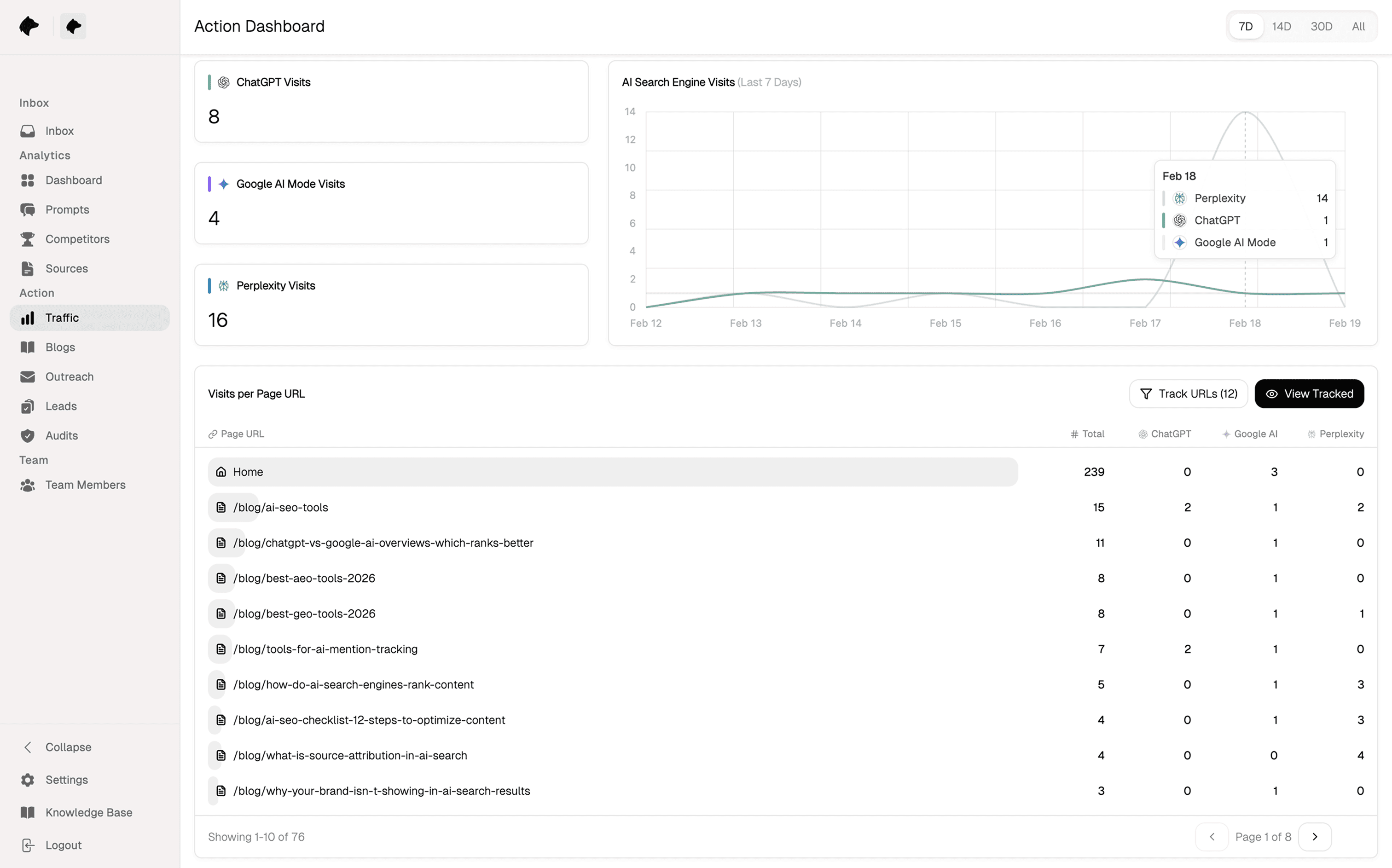Click the Audits shield icon
This screenshot has width=1392, height=868.
[x=28, y=436]
